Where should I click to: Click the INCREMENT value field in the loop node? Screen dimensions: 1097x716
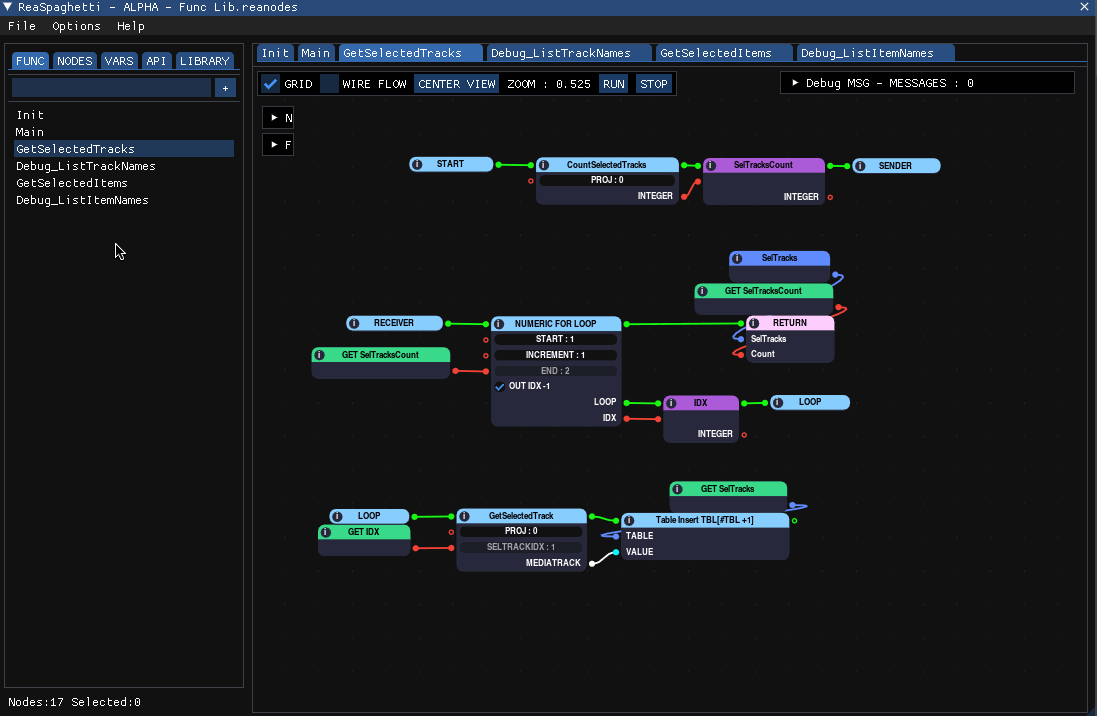pyautogui.click(x=555, y=355)
